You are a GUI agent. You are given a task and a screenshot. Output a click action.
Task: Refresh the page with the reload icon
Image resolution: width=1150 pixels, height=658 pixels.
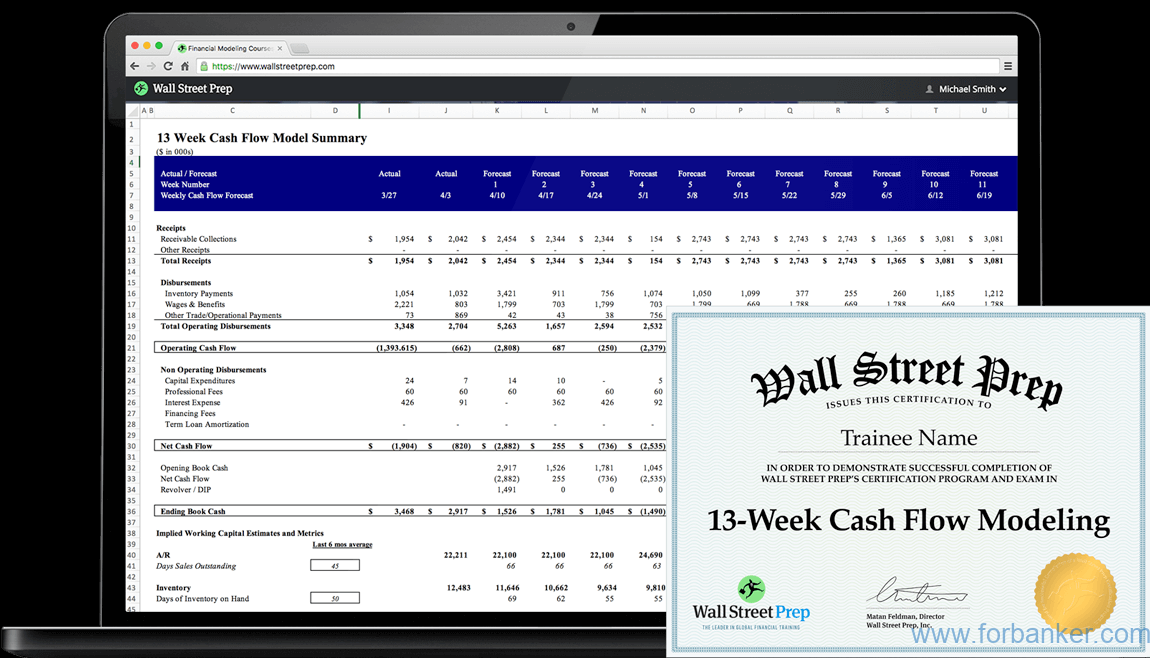point(168,65)
